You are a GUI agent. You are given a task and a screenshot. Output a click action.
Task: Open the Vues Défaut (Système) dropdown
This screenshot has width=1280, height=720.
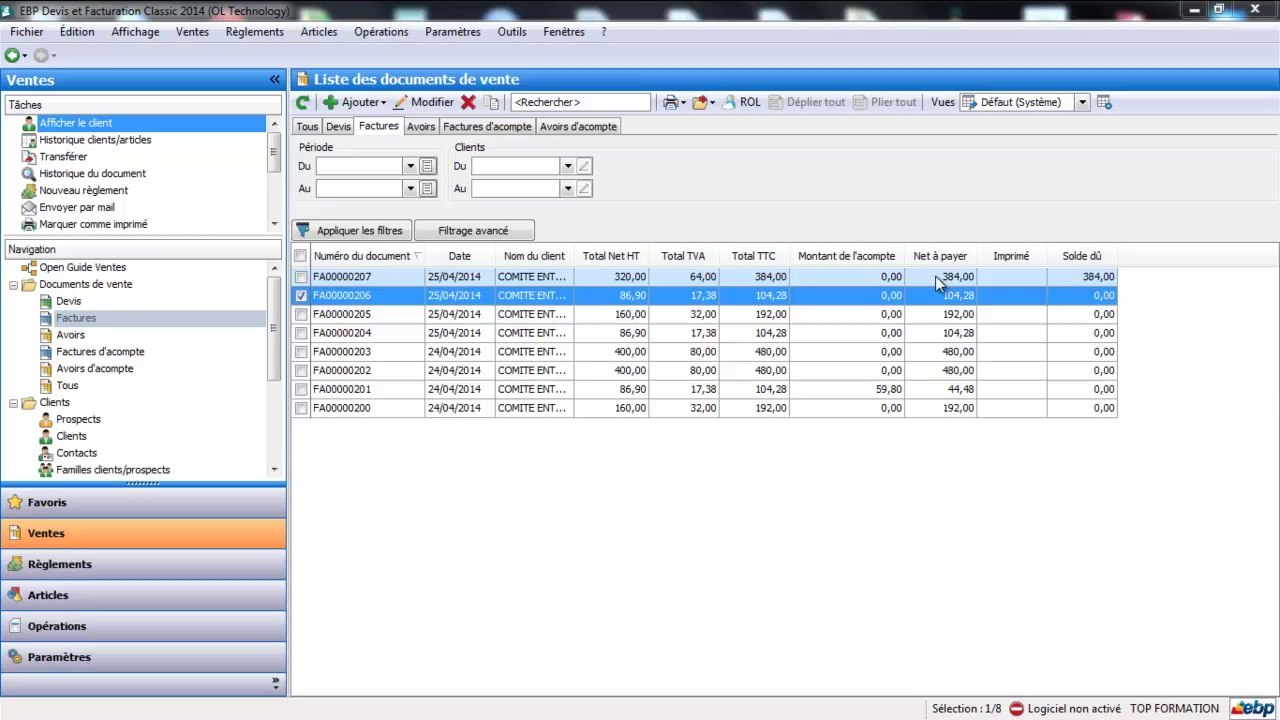click(1082, 102)
